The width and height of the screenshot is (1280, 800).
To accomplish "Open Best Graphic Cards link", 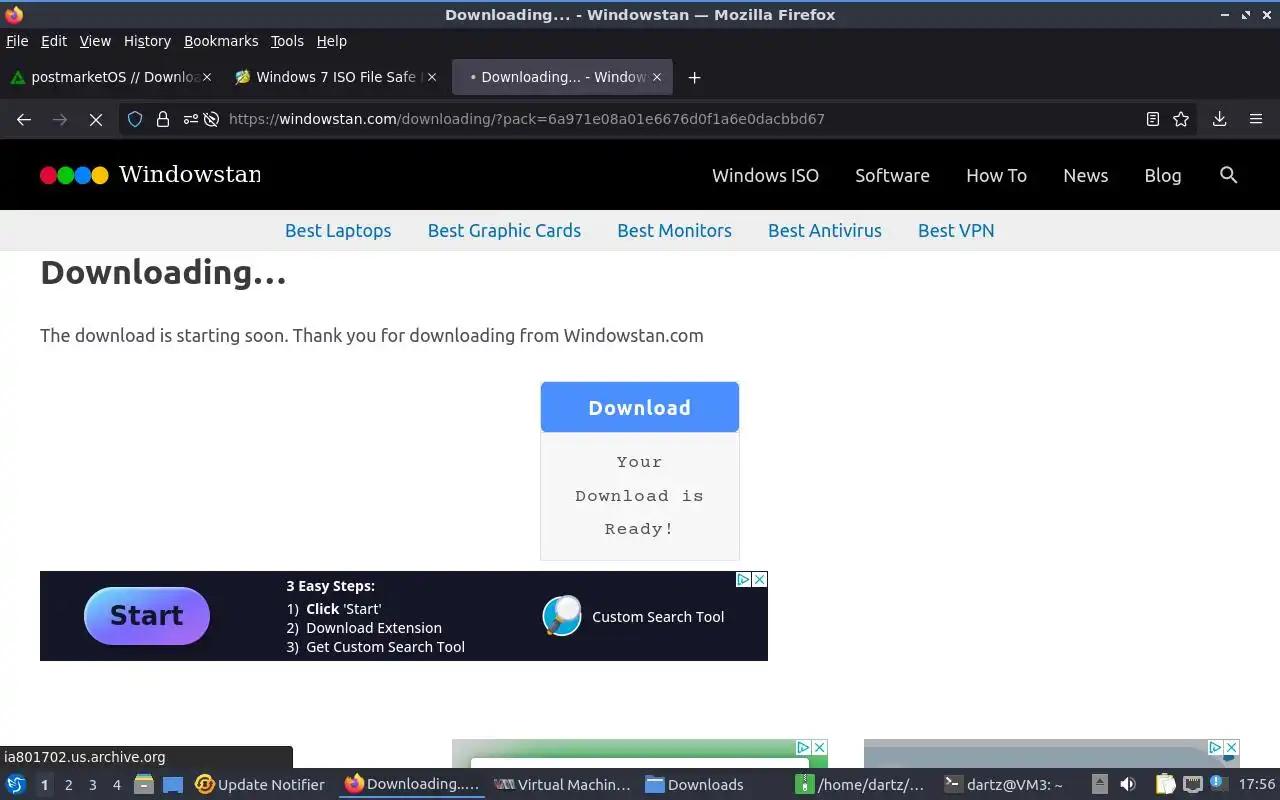I will pyautogui.click(x=504, y=230).
